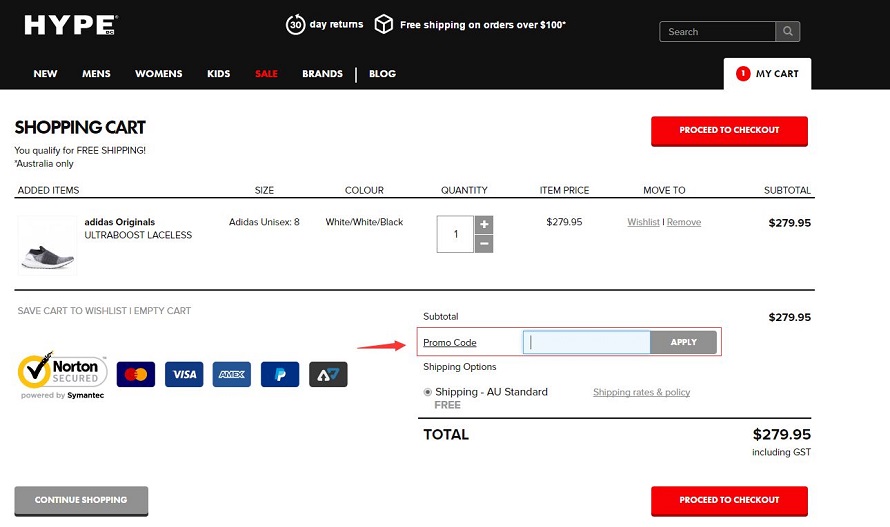The image size is (890, 527).
Task: Click the search magnifier button
Action: pyautogui.click(x=788, y=31)
